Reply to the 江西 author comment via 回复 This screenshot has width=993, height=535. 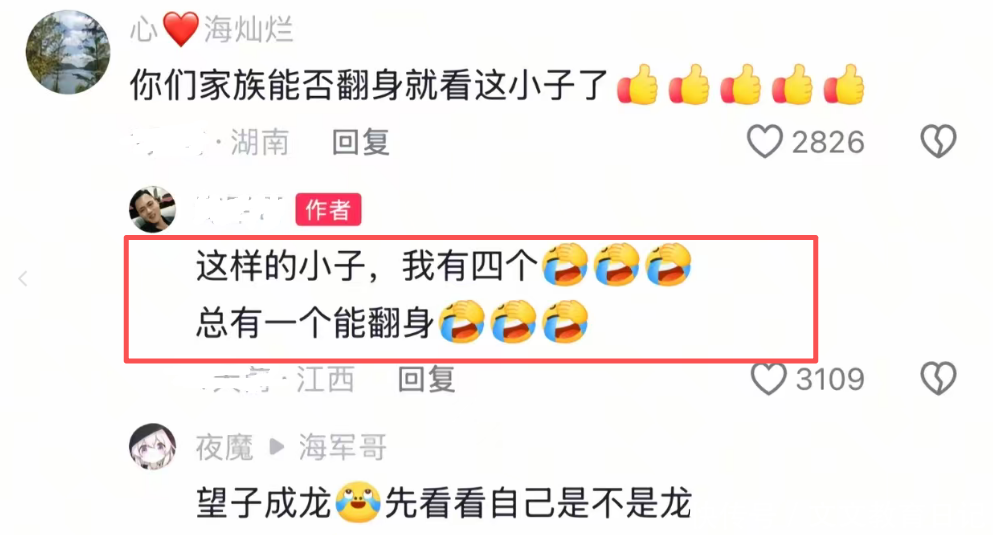426,379
